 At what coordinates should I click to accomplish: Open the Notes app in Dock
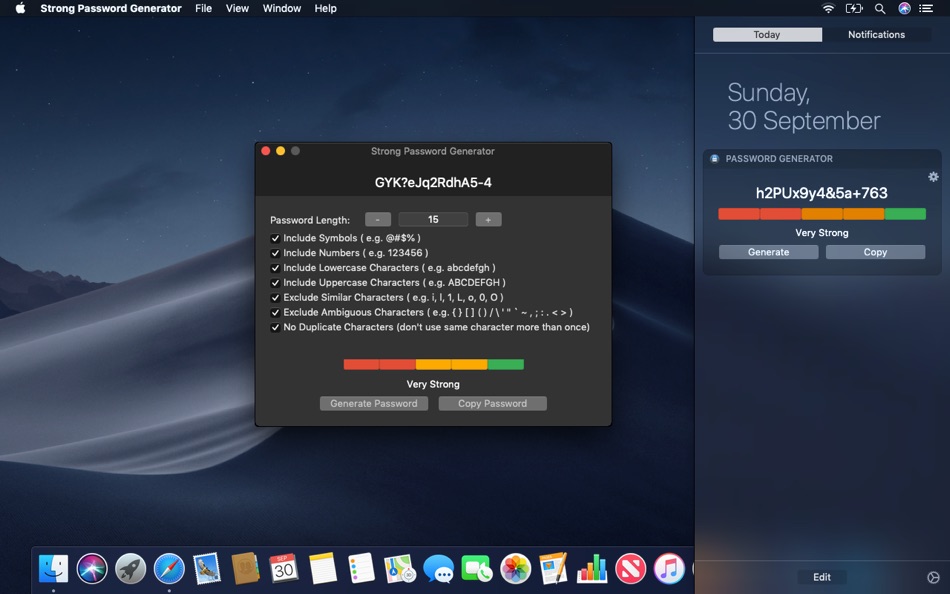[x=322, y=569]
